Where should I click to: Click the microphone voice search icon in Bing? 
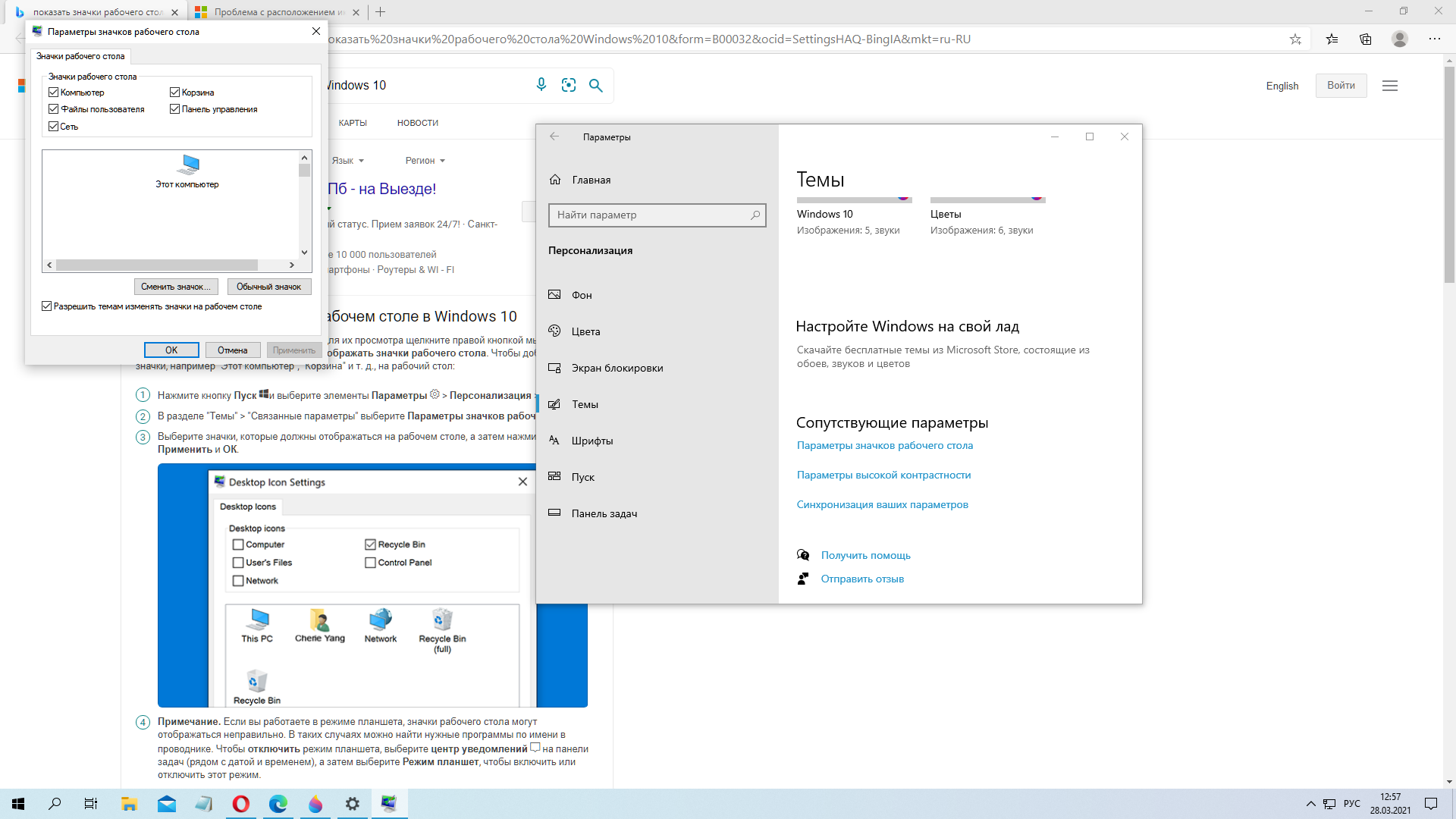pos(541,85)
